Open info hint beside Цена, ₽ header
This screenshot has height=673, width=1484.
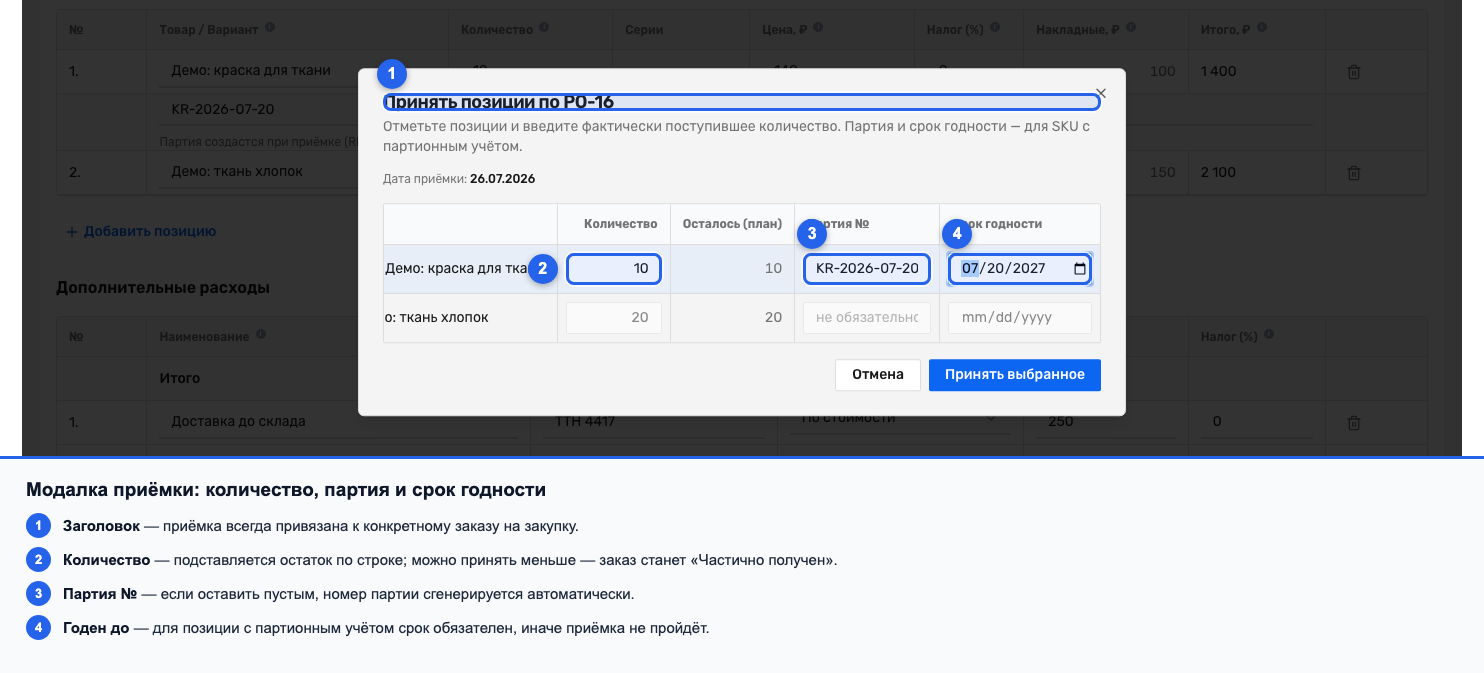(x=819, y=29)
